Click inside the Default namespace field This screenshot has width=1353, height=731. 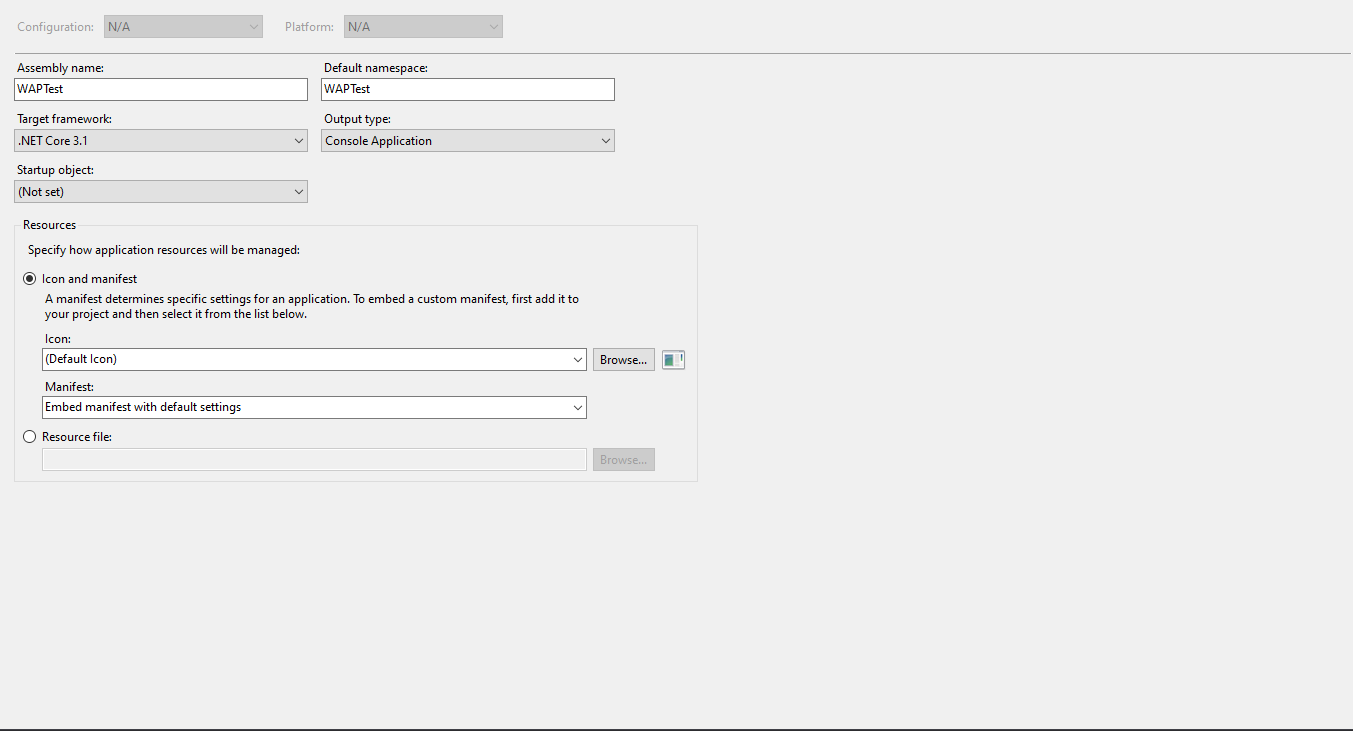[467, 89]
